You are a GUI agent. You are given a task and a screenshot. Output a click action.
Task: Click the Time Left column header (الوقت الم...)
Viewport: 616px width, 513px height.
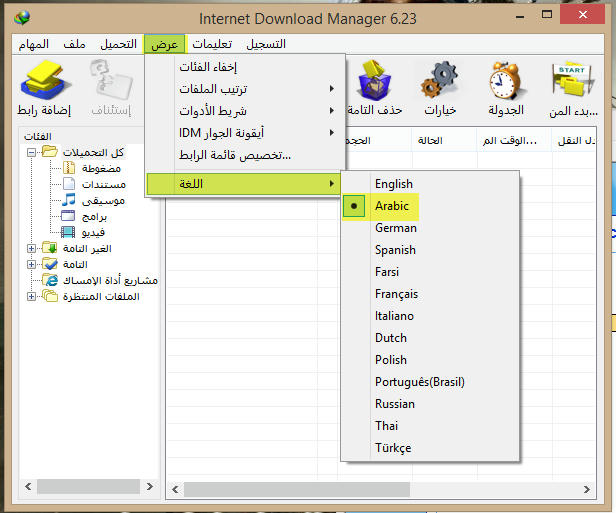click(514, 140)
